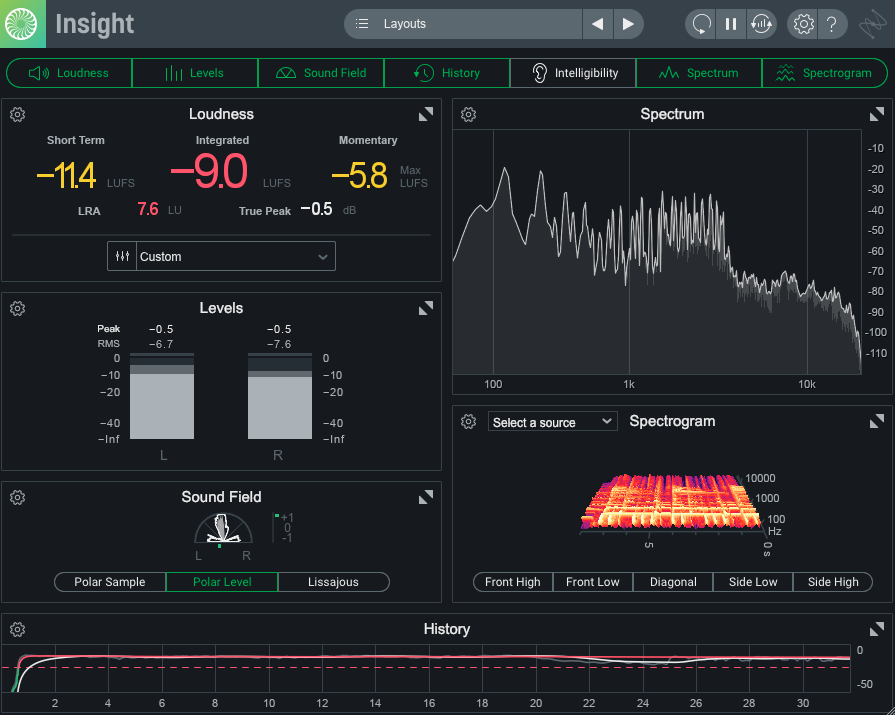Screen dimensions: 895x715
Task: Toggle the History module tab
Action: click(448, 73)
